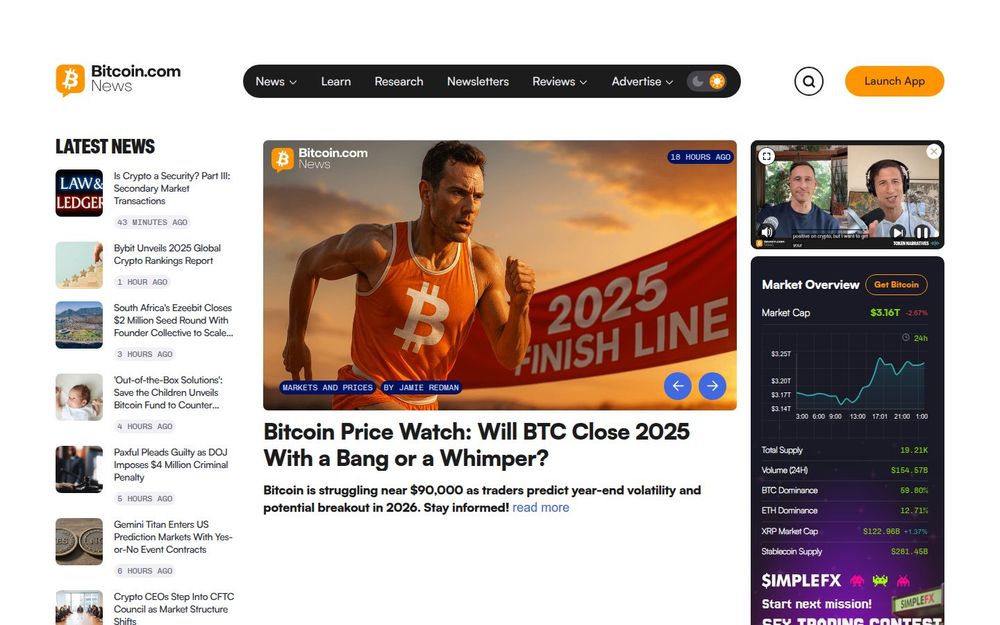Close the floating video player
The width and height of the screenshot is (1000, 625).
(934, 152)
